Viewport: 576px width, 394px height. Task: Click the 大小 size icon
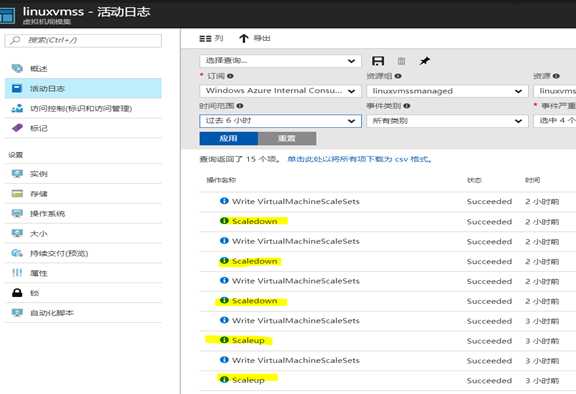click(x=17, y=233)
